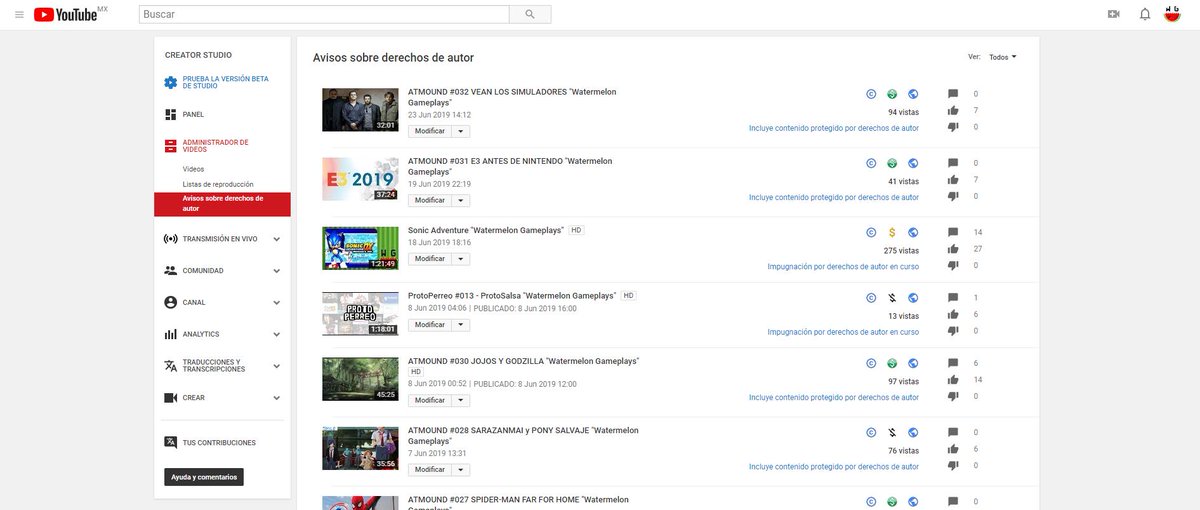Click monetization icon for Sonic Adventure video
The height and width of the screenshot is (510, 1200).
892,232
